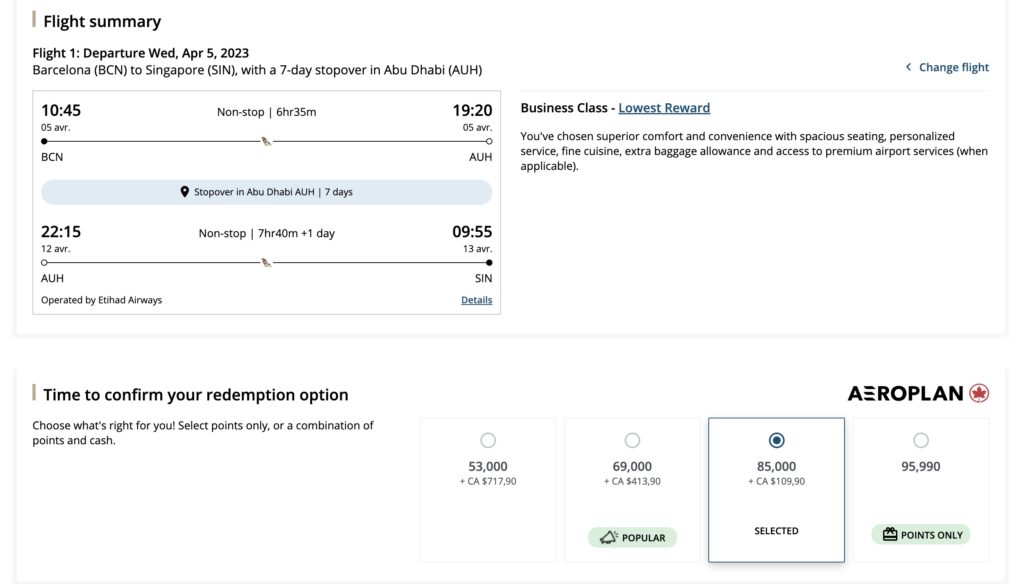Image resolution: width=1024 pixels, height=584 pixels.
Task: Open the Lowest Reward link
Action: pyautogui.click(x=665, y=106)
